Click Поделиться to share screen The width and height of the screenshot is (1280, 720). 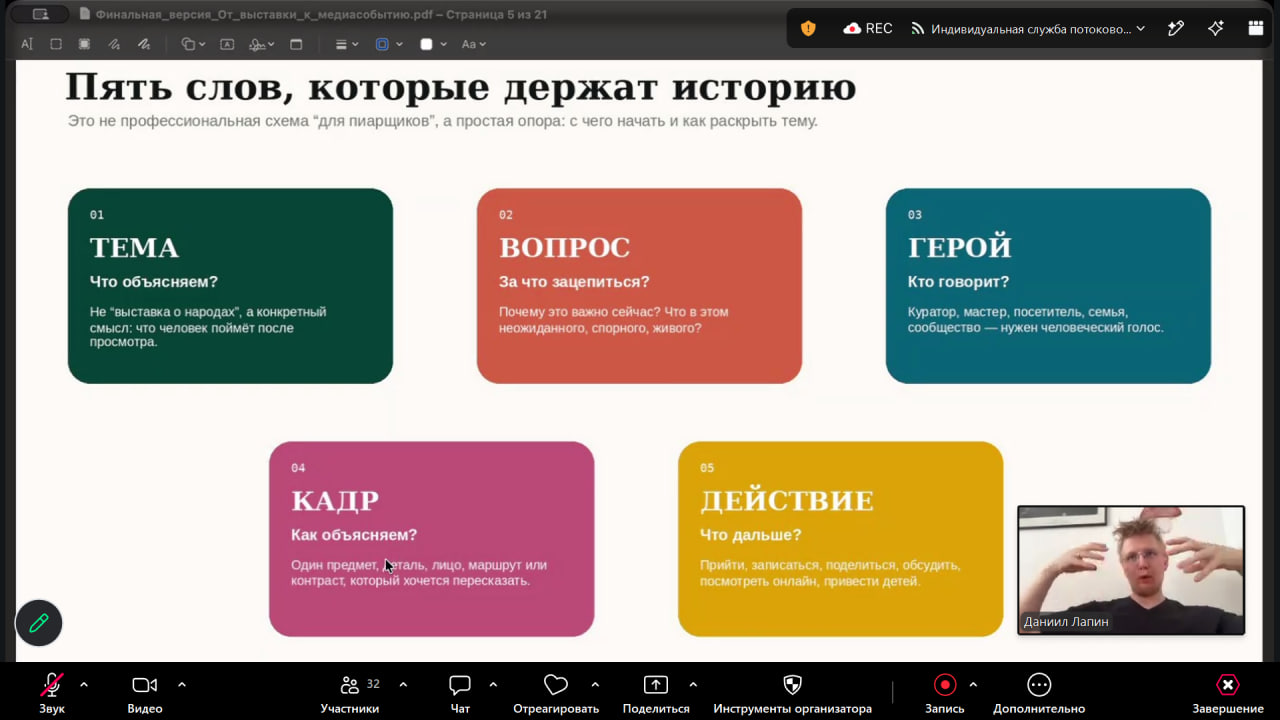point(656,693)
